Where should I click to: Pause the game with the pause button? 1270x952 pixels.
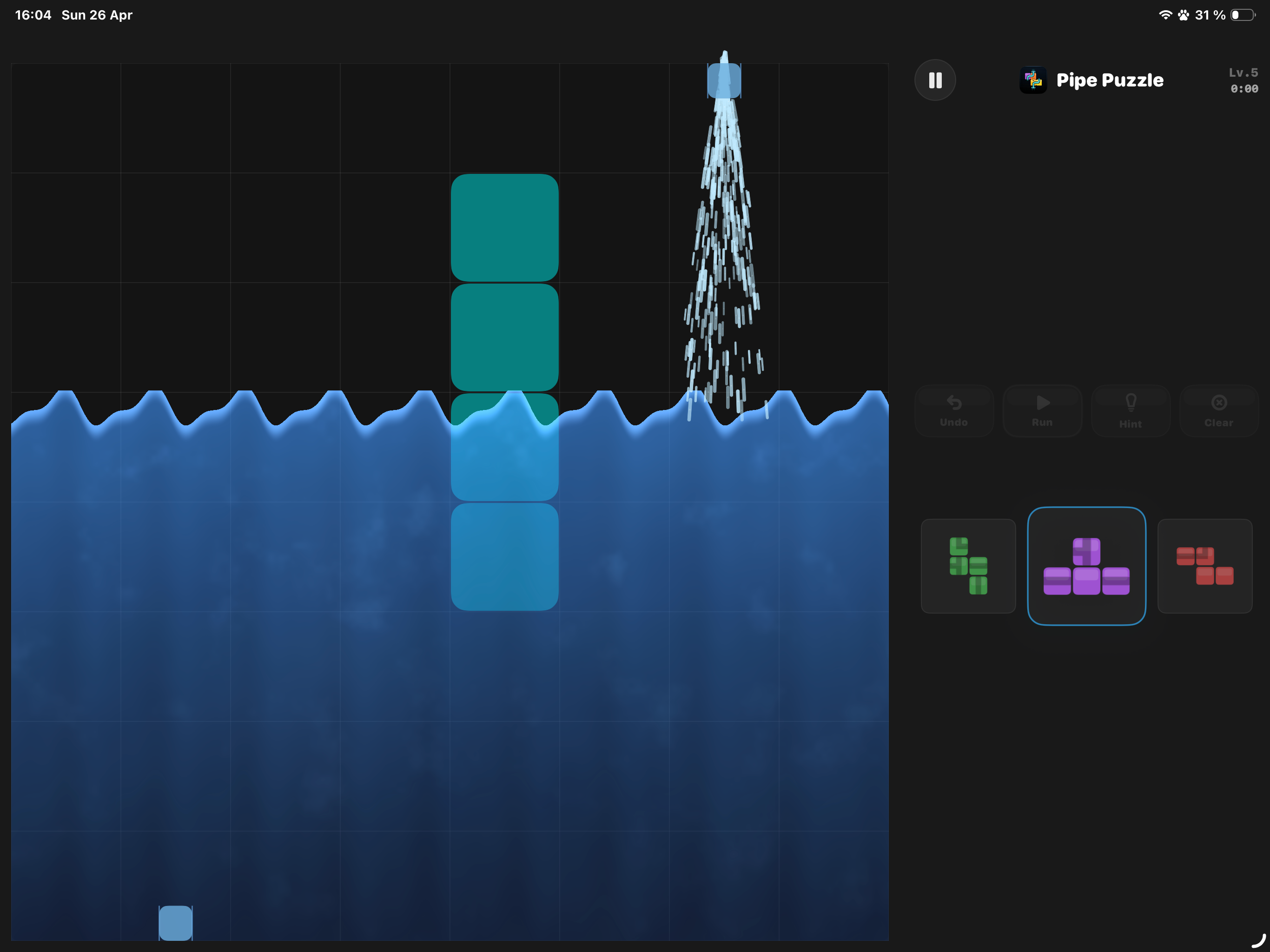[x=935, y=80]
